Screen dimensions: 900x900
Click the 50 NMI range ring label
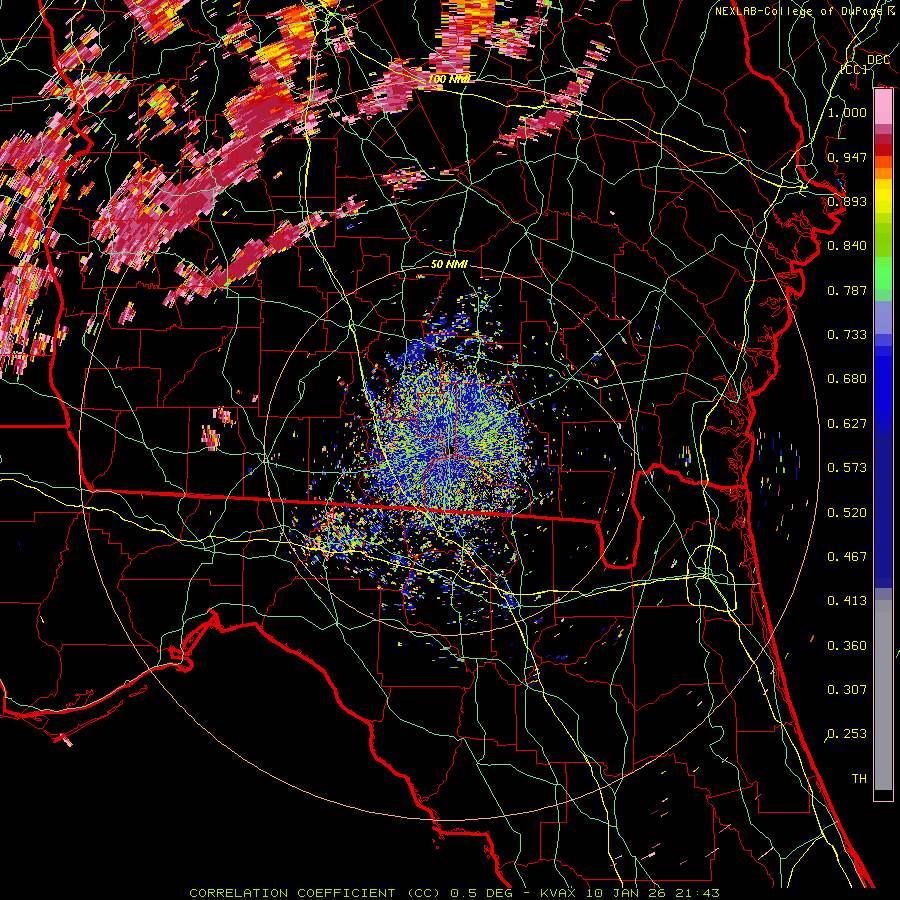pos(449,264)
